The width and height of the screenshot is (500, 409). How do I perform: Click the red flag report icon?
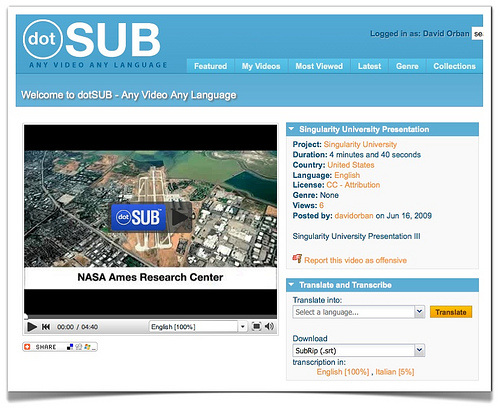pyautogui.click(x=297, y=259)
